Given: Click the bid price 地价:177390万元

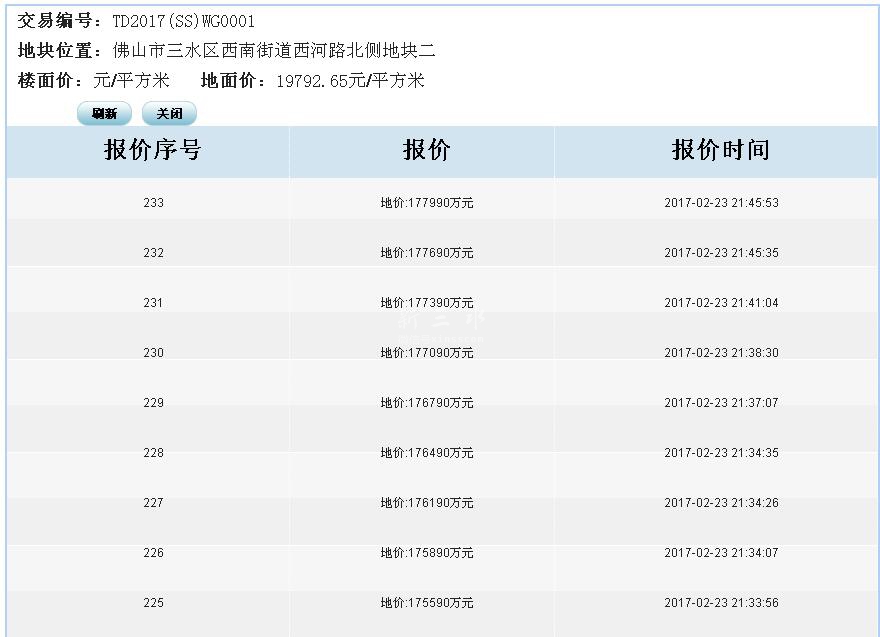Looking at the screenshot, I should (x=427, y=303).
